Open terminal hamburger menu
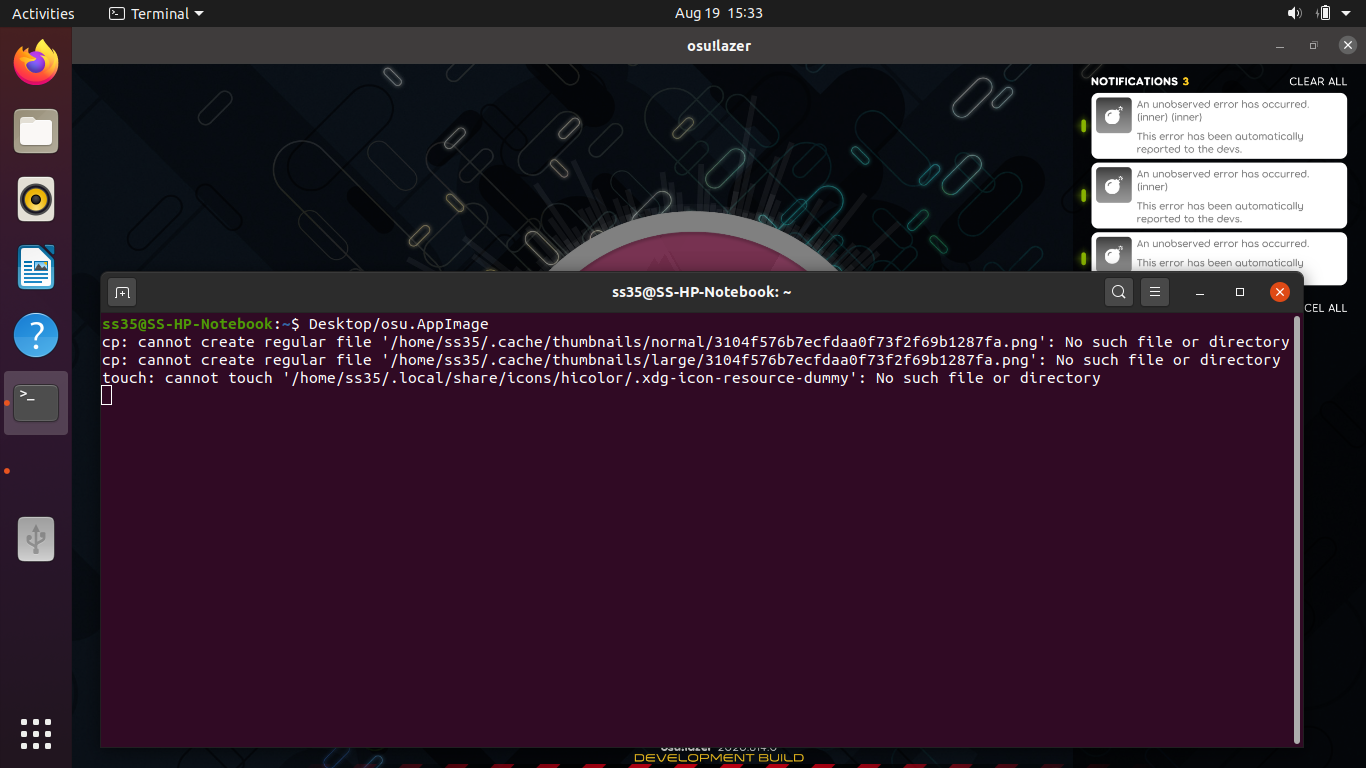Screen dimensions: 1366x768 [x=1154, y=292]
